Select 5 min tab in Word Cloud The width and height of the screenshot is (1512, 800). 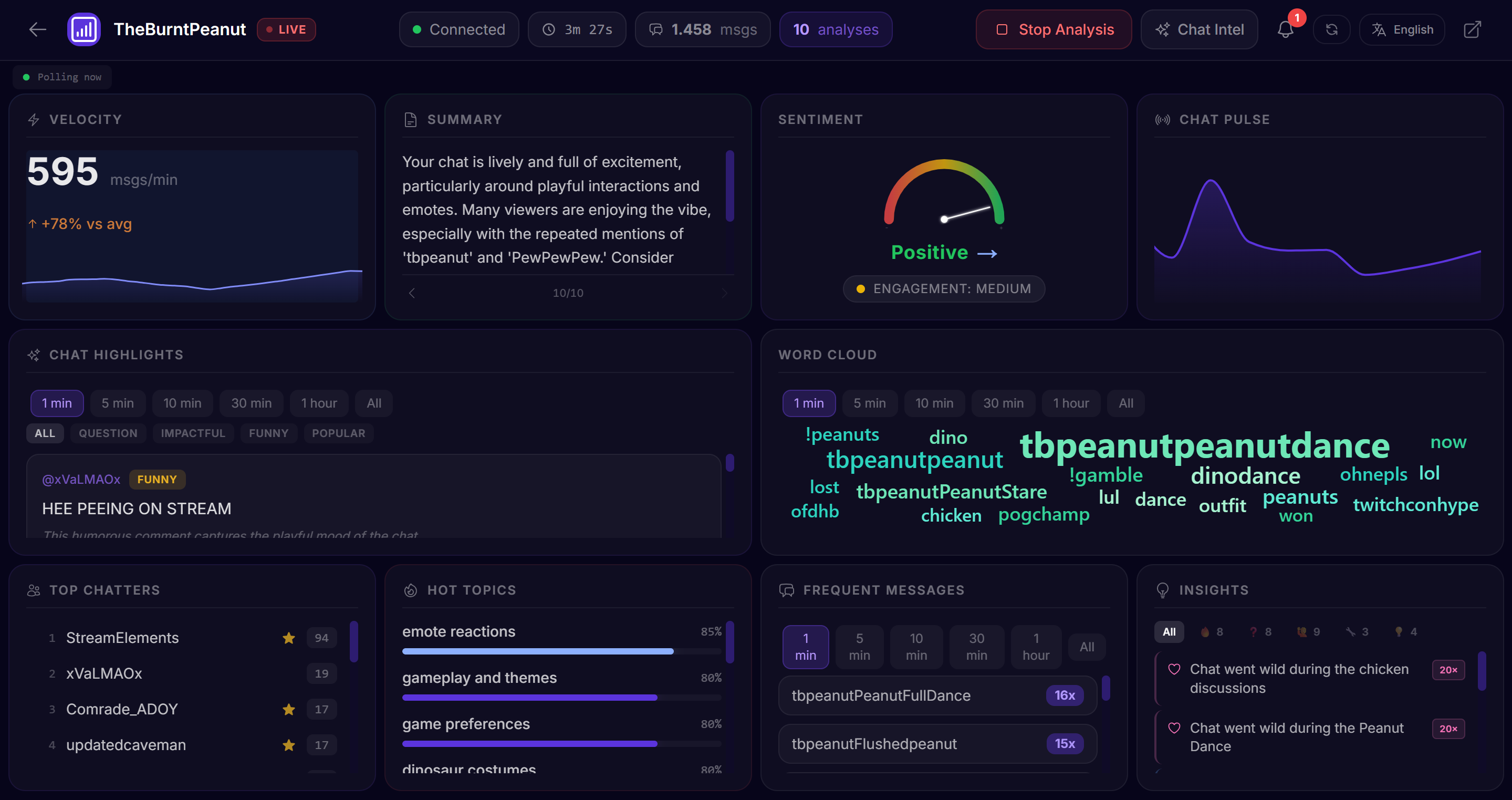pos(869,403)
